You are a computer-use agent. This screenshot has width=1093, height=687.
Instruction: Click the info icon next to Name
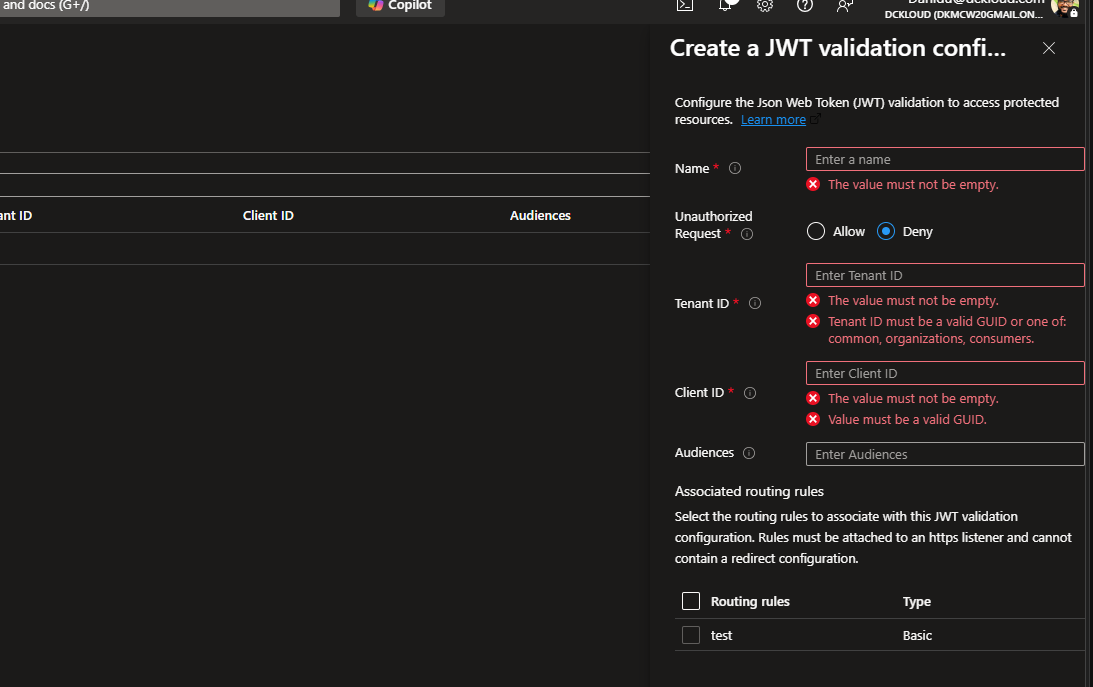735,169
